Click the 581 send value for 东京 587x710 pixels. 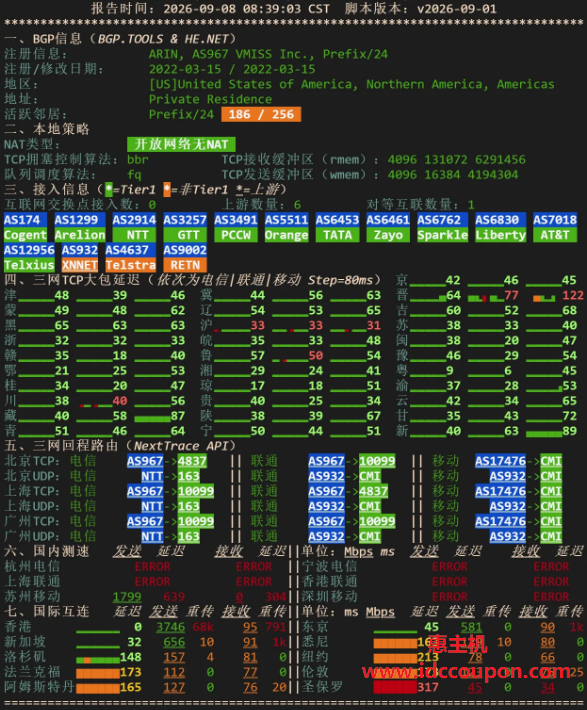471,627
